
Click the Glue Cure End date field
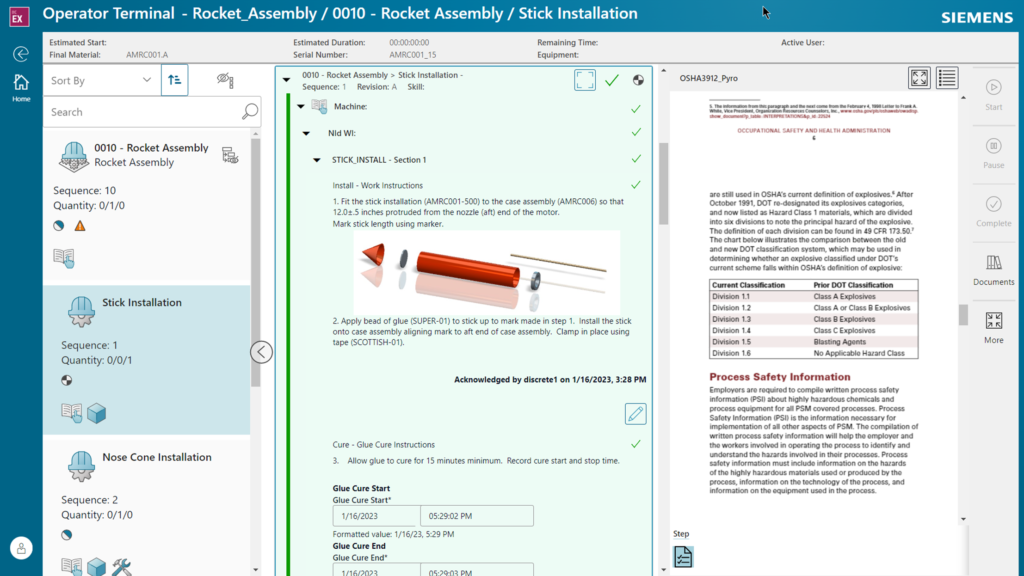pyautogui.click(x=376, y=570)
